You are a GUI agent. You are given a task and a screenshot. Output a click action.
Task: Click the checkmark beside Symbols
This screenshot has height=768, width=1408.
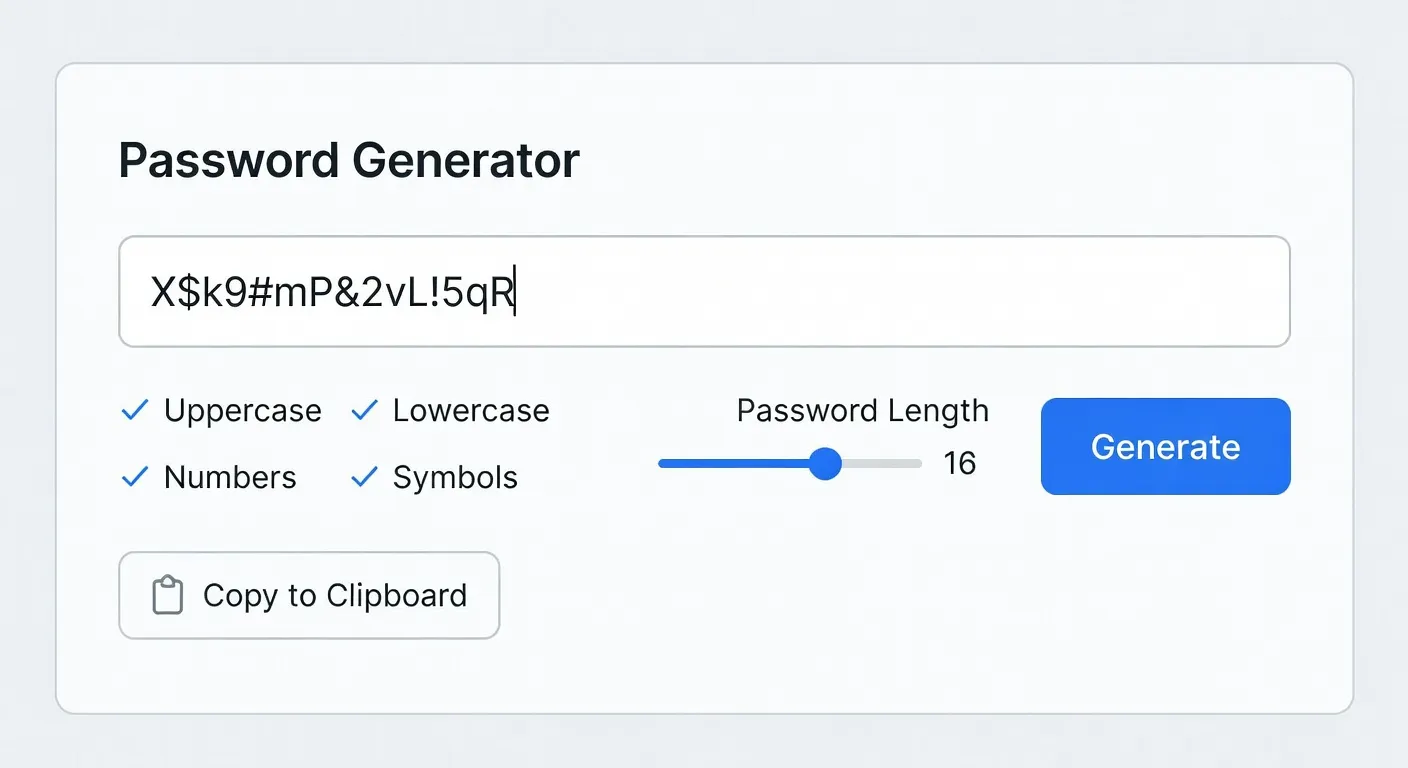point(364,477)
